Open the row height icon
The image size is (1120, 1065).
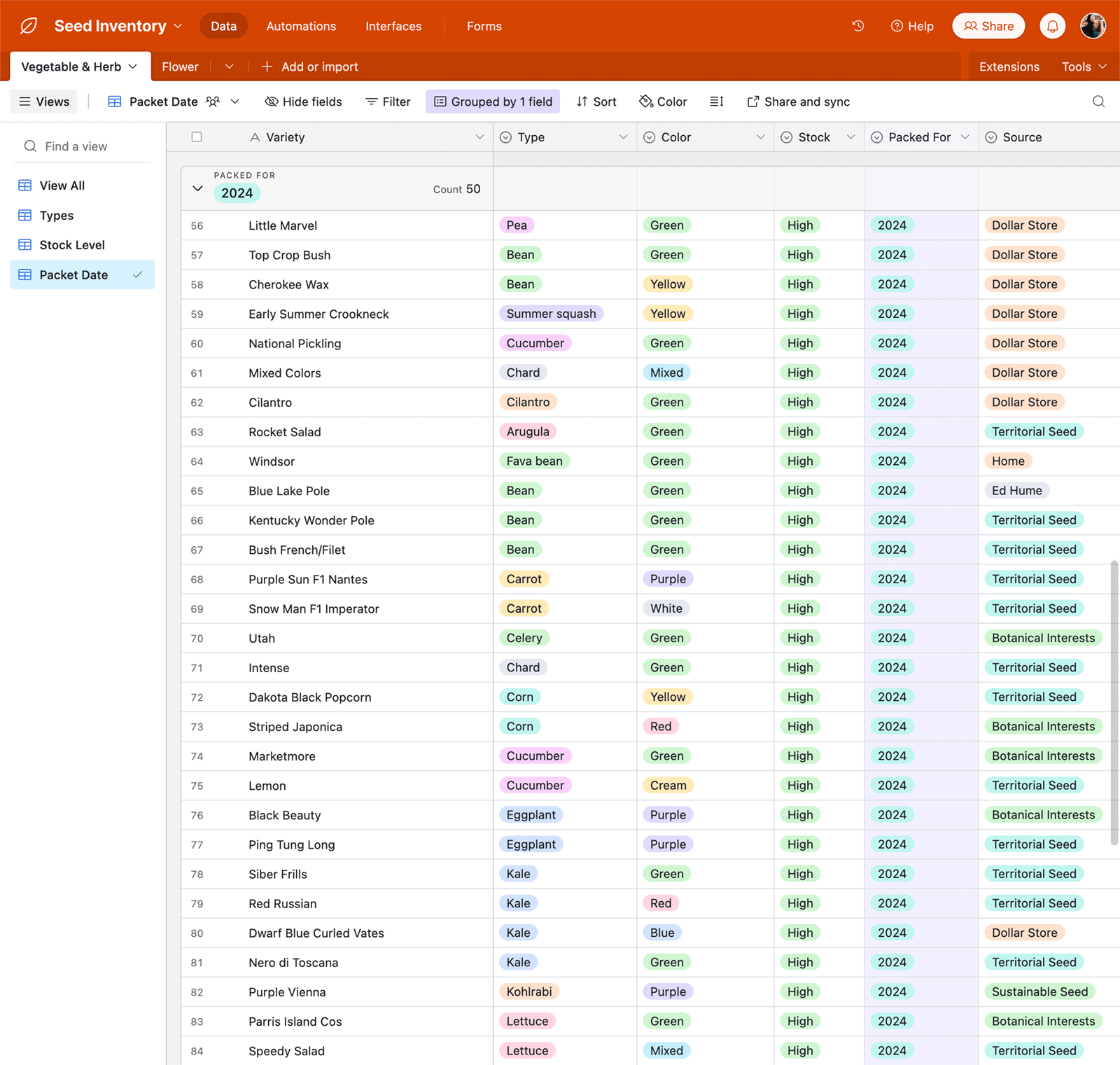coord(716,102)
